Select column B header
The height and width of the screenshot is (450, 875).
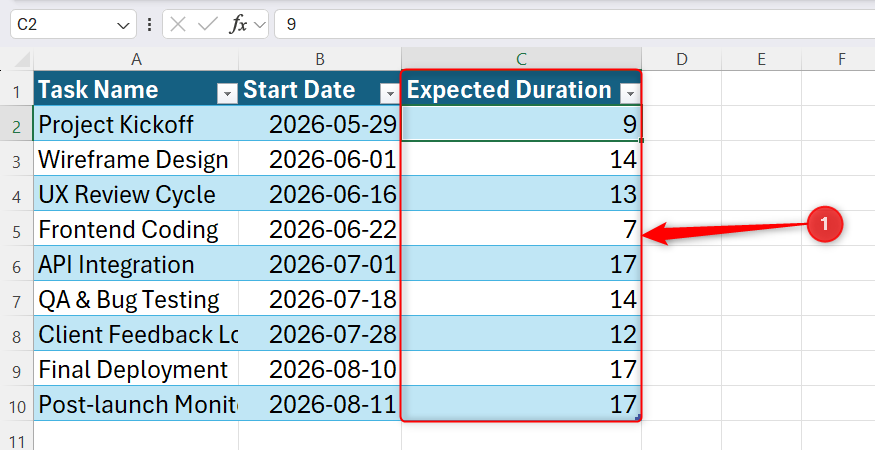320,59
